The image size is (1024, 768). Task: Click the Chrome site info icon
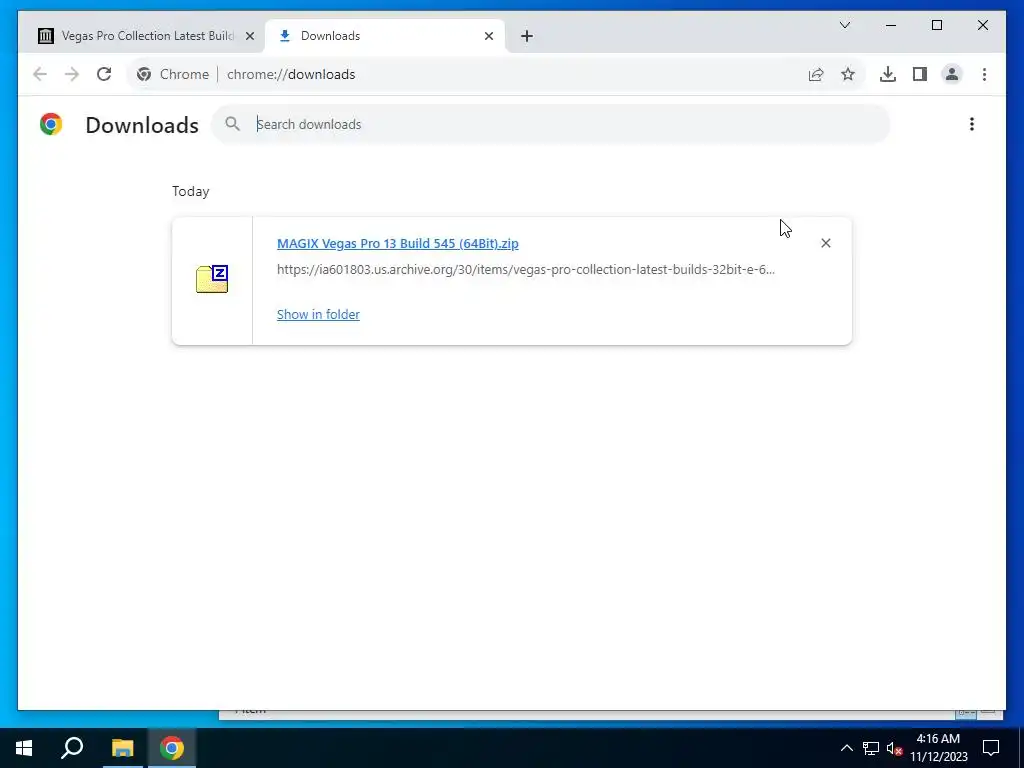point(144,74)
